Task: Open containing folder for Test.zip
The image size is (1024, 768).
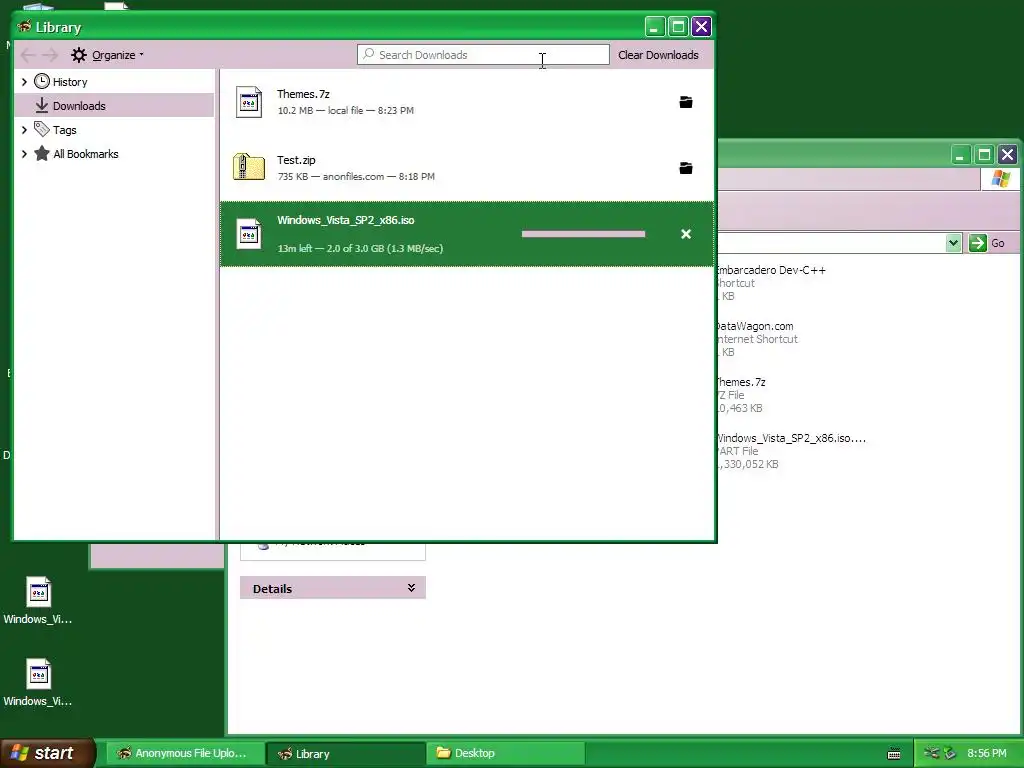Action: (686, 168)
